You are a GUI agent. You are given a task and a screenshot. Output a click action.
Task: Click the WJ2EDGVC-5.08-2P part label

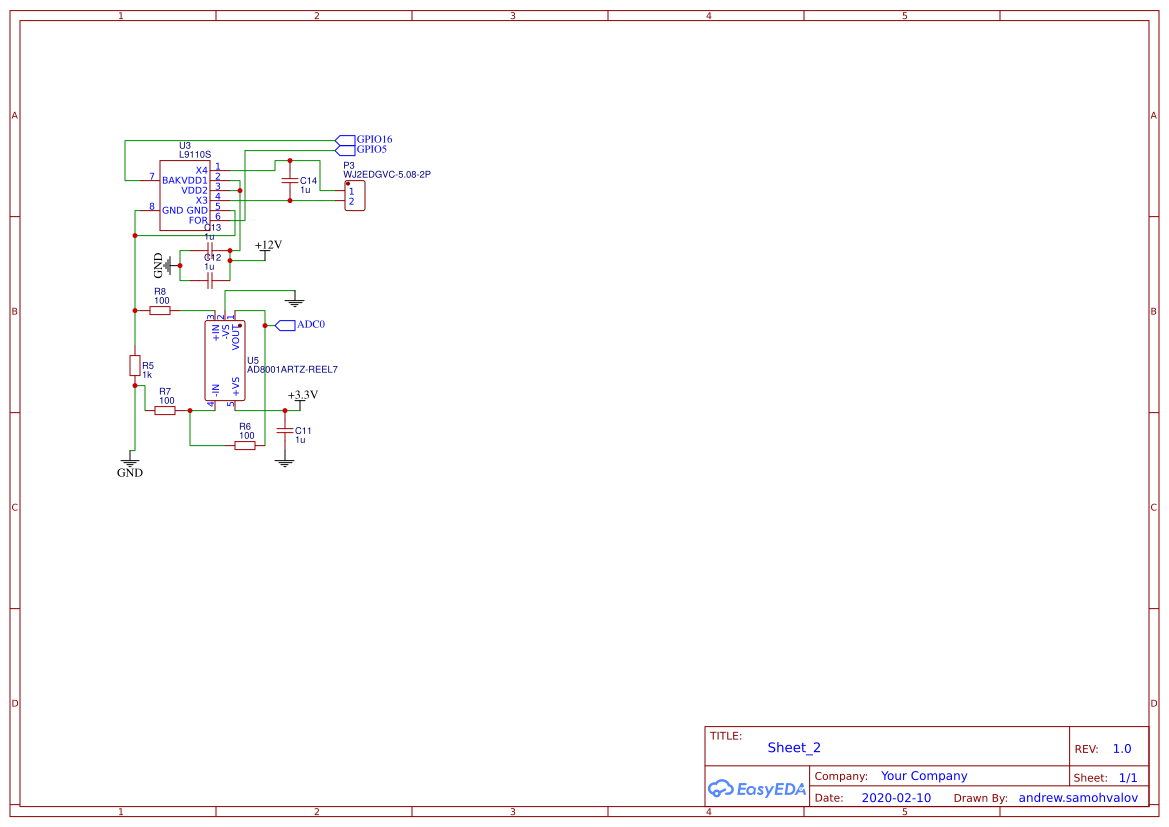[x=387, y=174]
